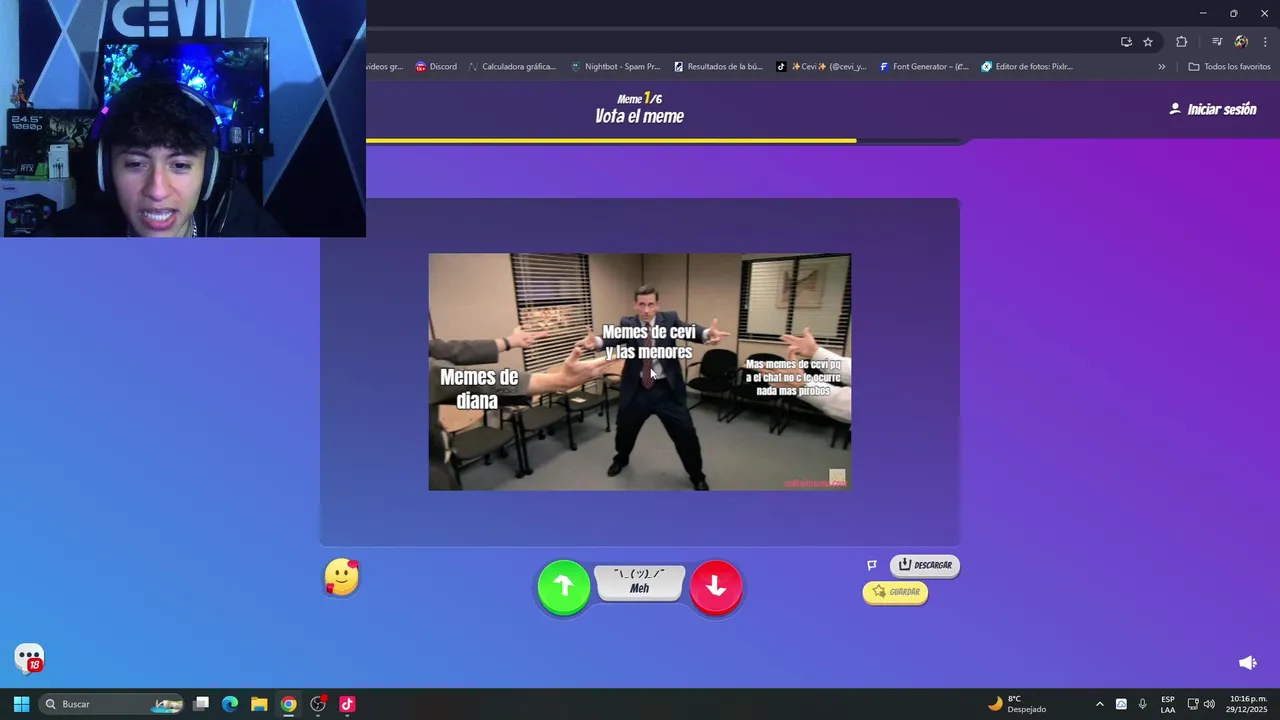Bookmark this page with star icon
Image resolution: width=1280 pixels, height=720 pixels.
click(x=1148, y=42)
